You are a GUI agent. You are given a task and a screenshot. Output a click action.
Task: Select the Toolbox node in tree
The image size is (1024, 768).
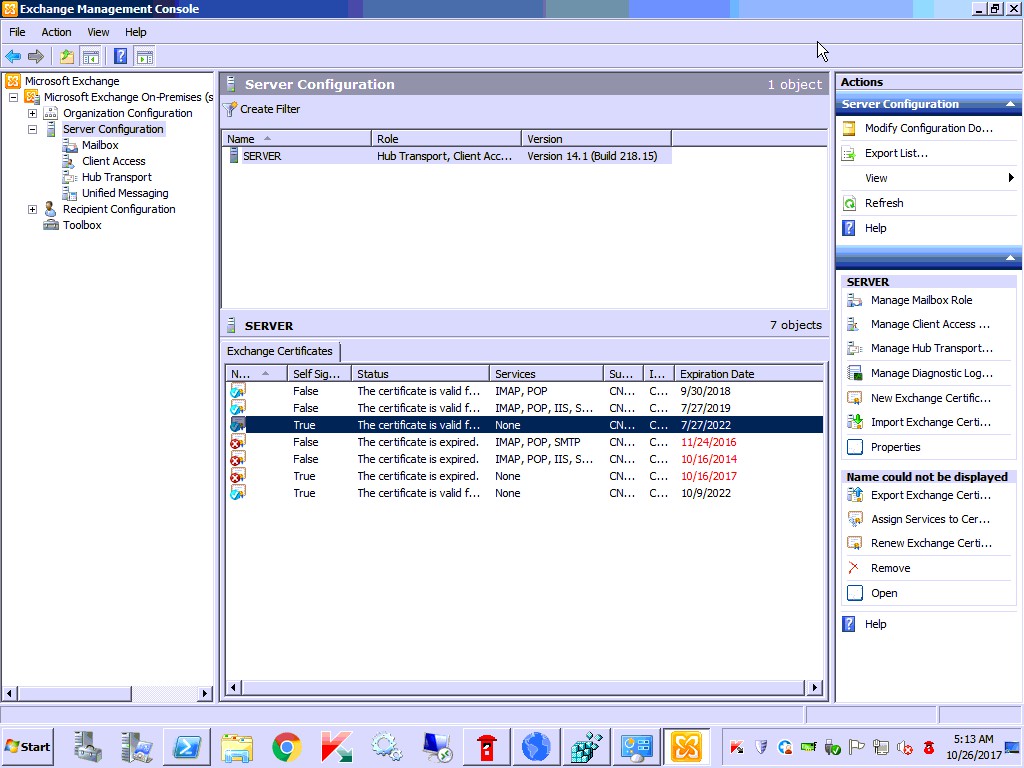[x=82, y=225]
